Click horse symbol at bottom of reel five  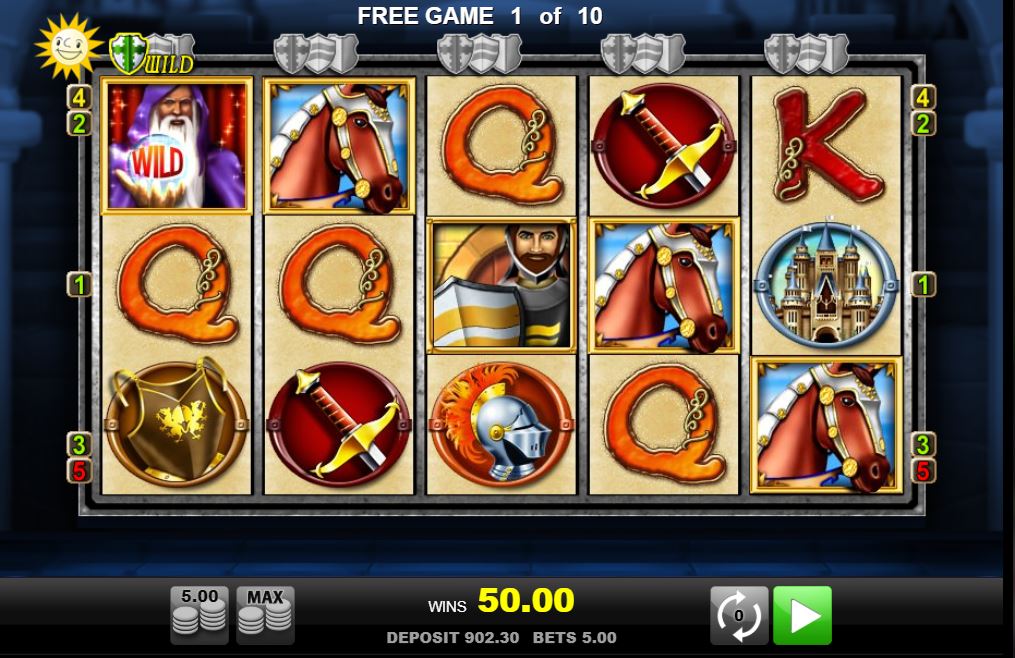pyautogui.click(x=827, y=425)
